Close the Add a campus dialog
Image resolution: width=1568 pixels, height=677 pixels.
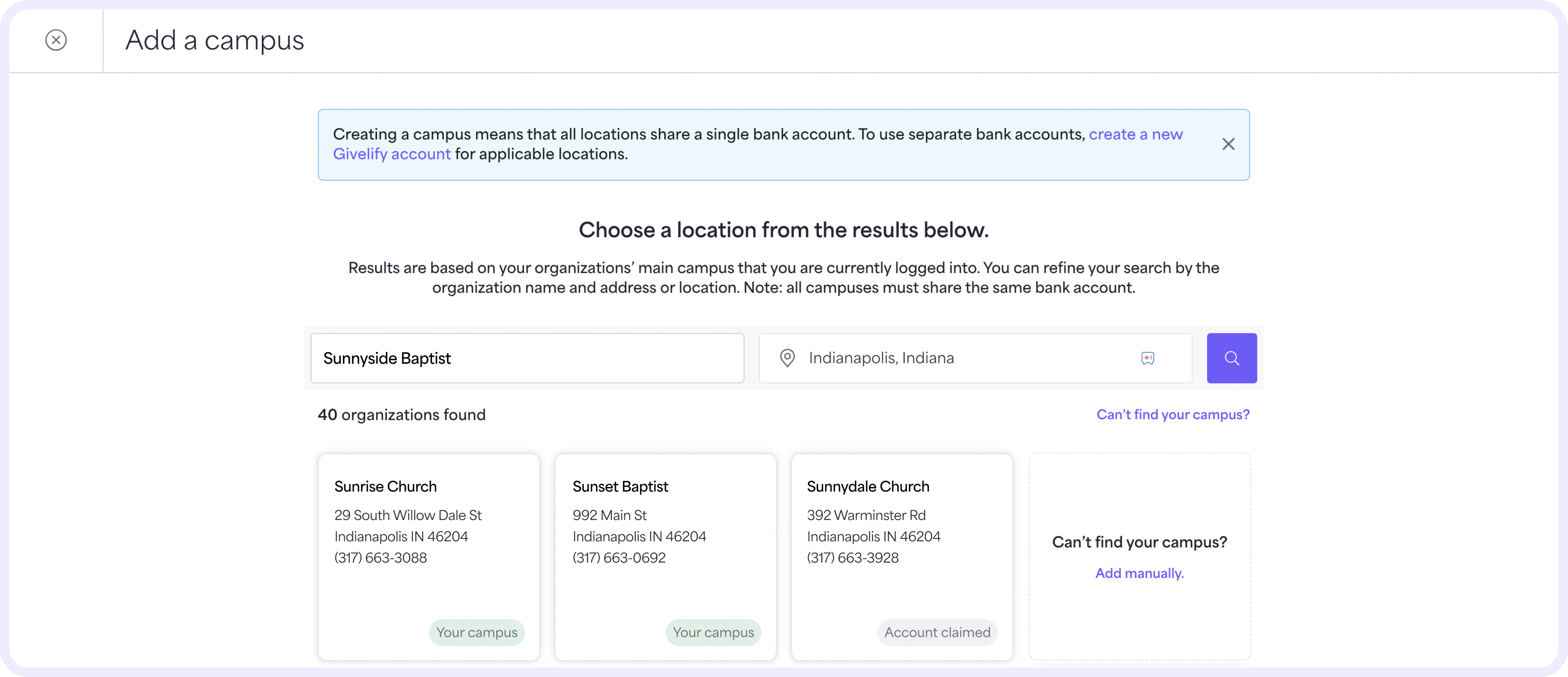pyautogui.click(x=56, y=40)
